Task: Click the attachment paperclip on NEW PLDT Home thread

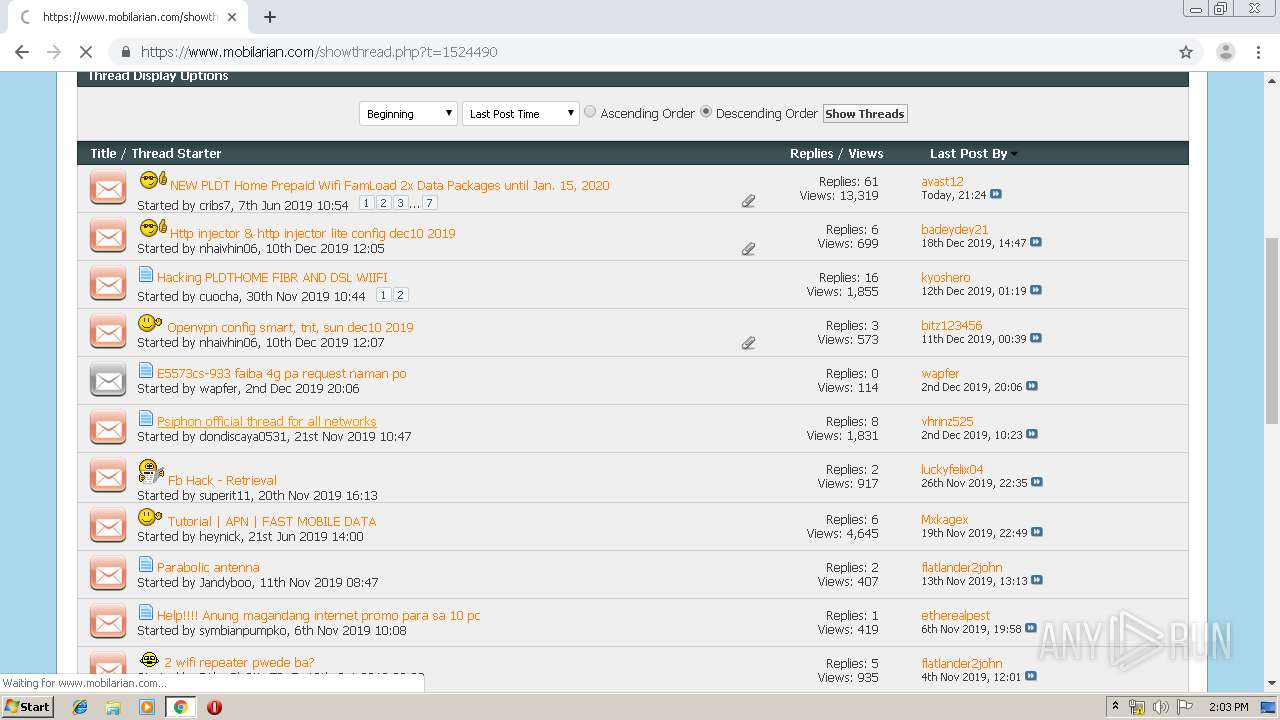Action: [748, 201]
